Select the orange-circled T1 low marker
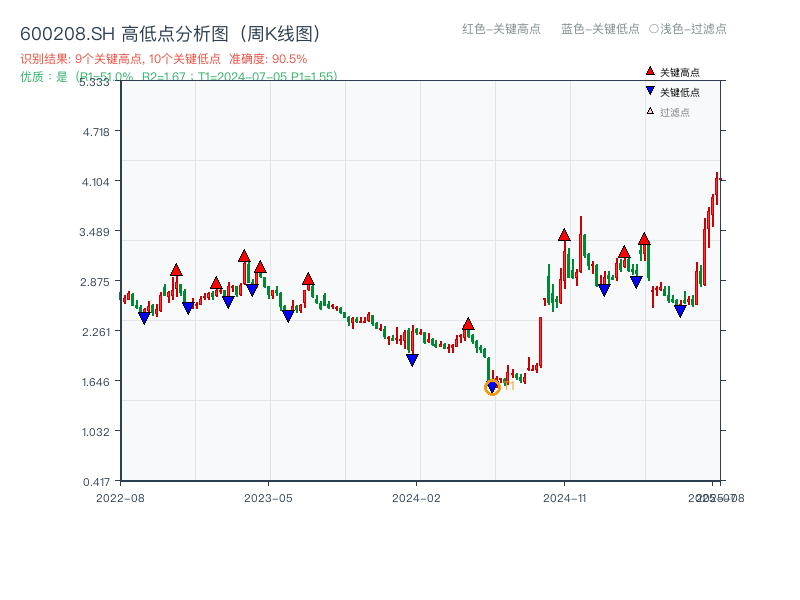Viewport: 800px width, 600px height. pos(492,388)
